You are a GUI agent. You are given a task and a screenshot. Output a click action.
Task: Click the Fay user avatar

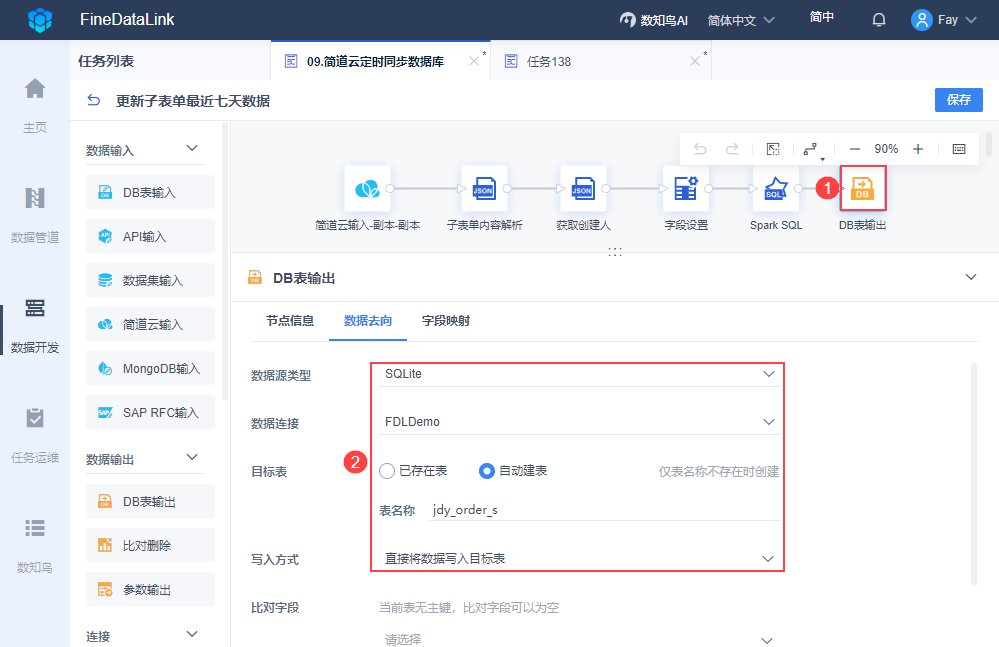[x=921, y=20]
